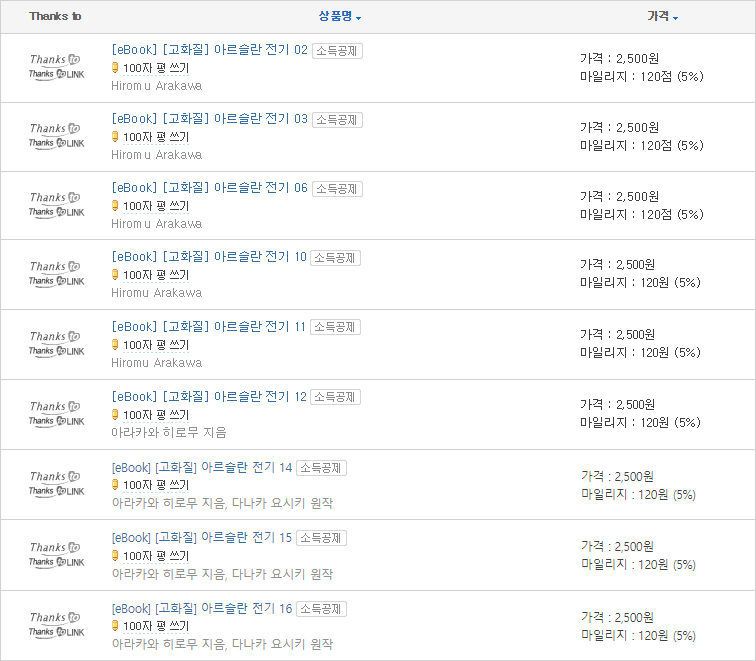The height and width of the screenshot is (661, 756).
Task: Open eBook 아르슬란 전기 11 title link
Action: pyautogui.click(x=208, y=326)
